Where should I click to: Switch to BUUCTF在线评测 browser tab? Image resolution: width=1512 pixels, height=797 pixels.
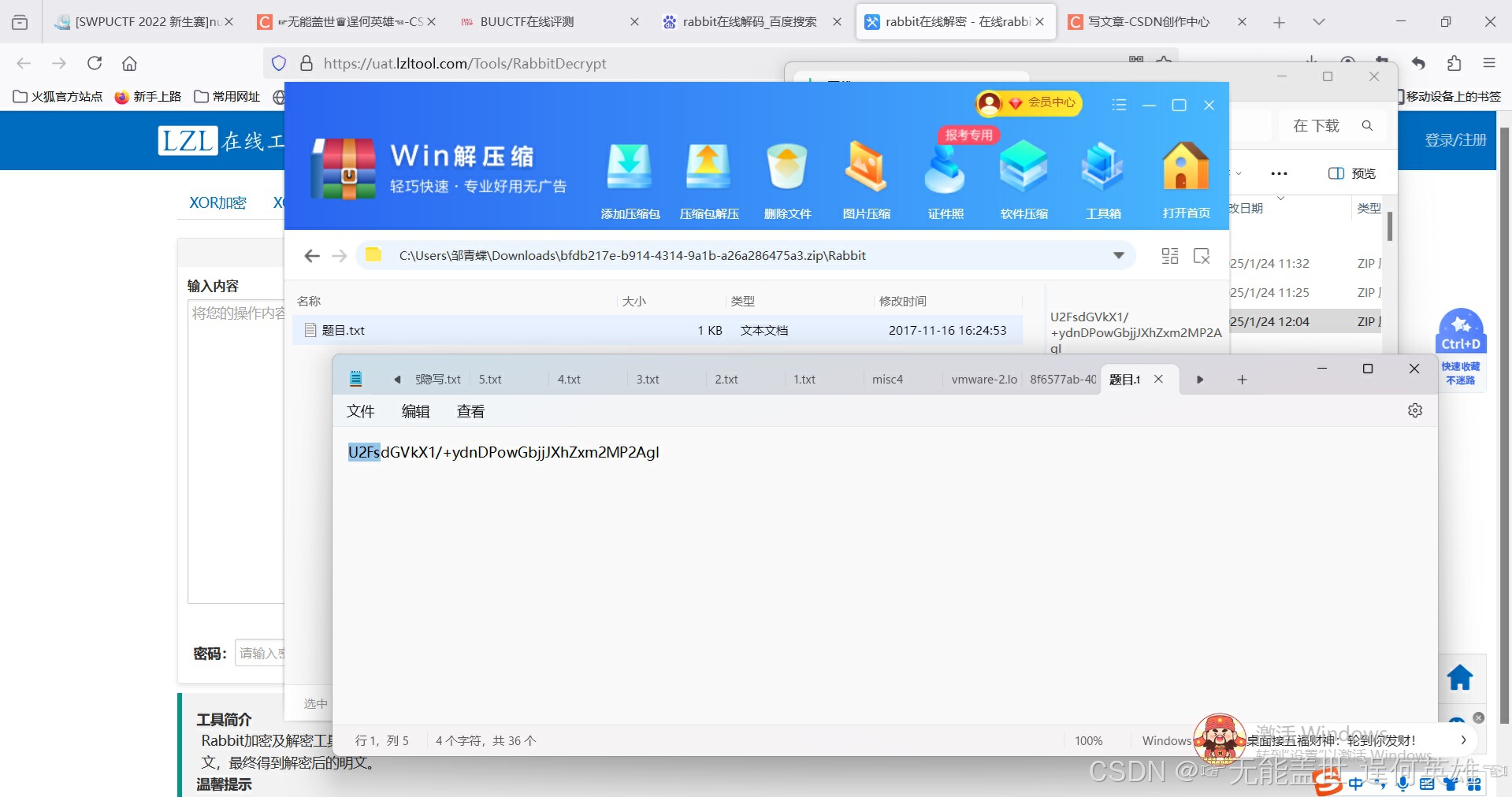point(549,22)
